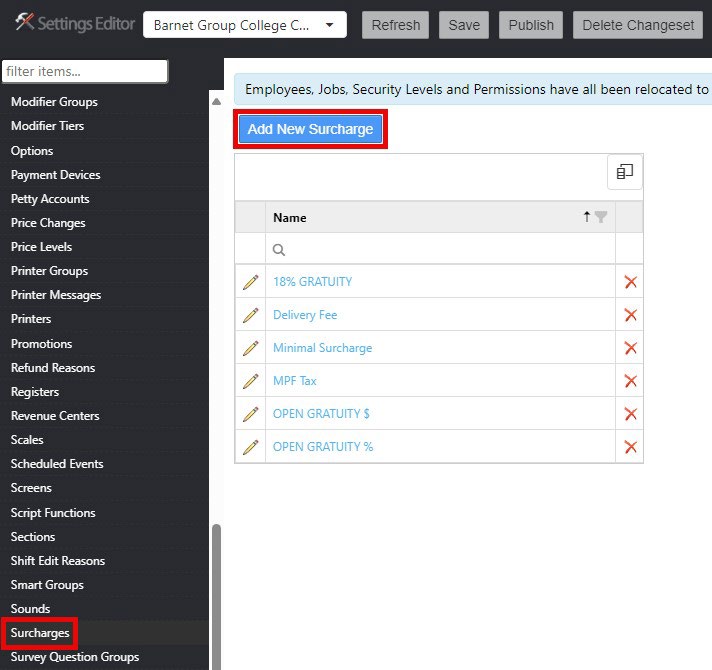Screen dimensions: 712x670
Task: Click sort ascending arrow in Name header
Action: click(587, 217)
